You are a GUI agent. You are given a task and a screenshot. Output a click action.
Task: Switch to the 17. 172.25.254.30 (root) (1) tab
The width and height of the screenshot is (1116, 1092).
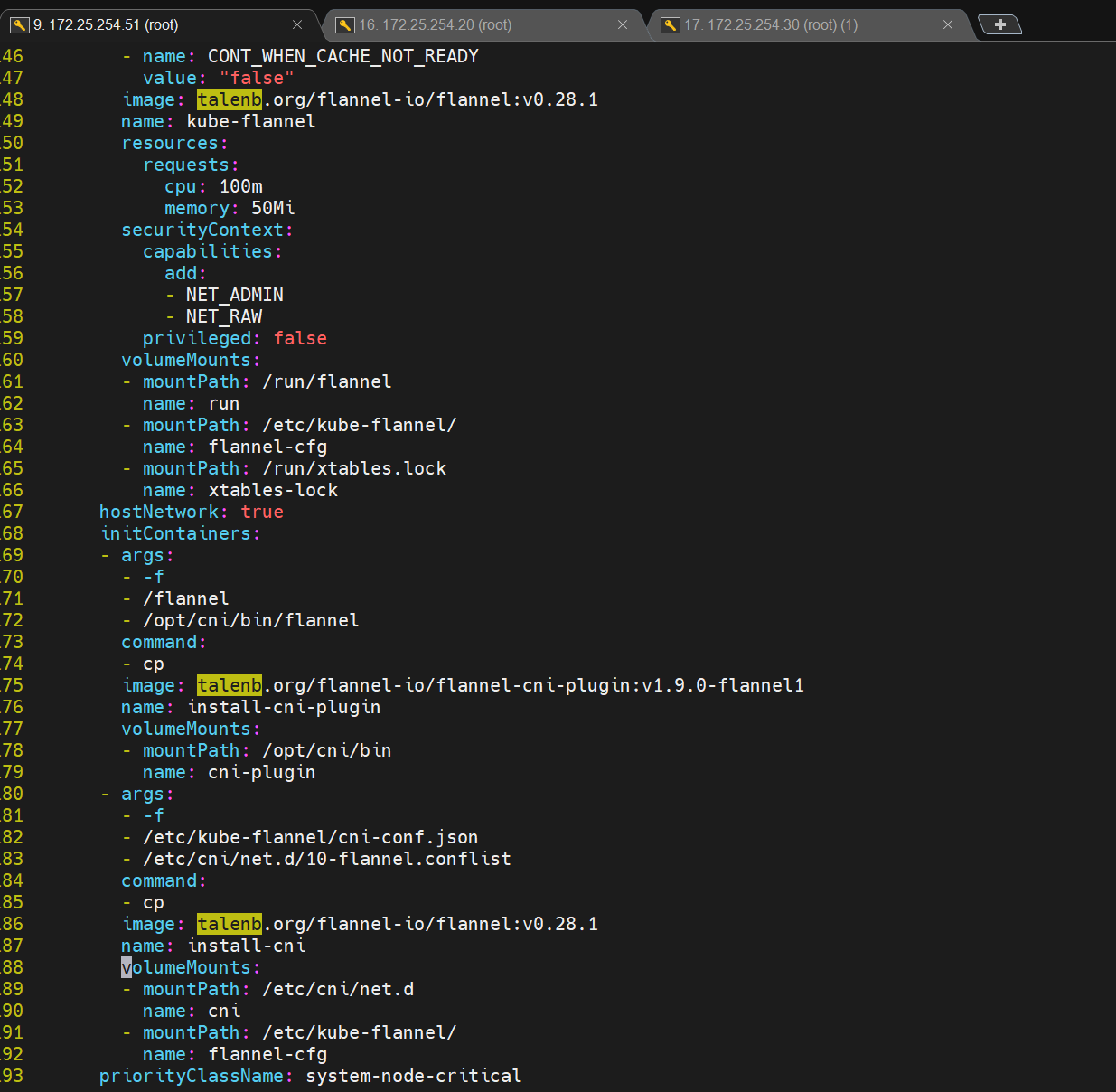[809, 24]
